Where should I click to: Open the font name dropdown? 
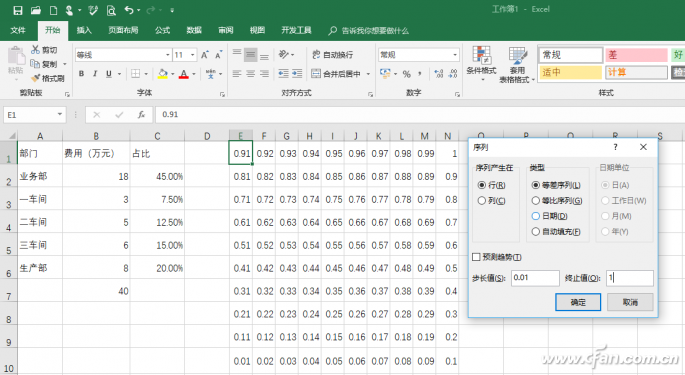click(x=167, y=55)
